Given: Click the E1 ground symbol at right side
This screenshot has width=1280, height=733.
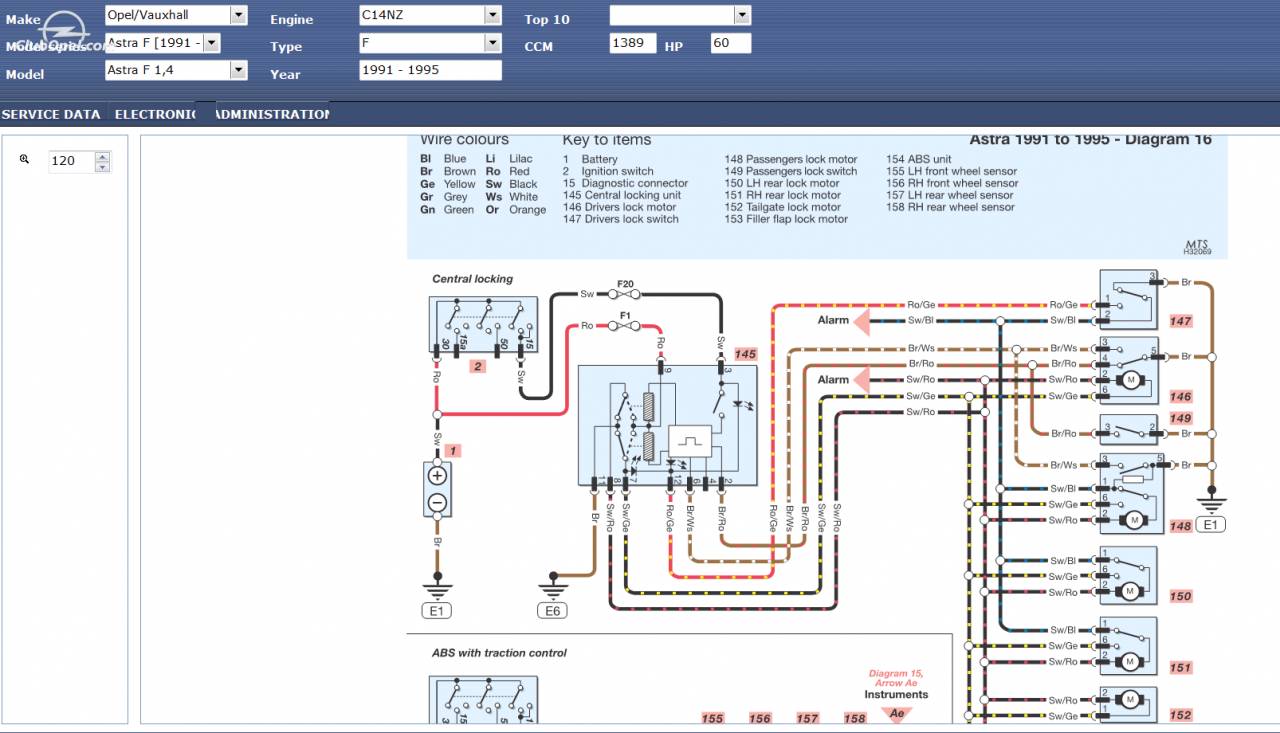Looking at the screenshot, I should point(1211,511).
